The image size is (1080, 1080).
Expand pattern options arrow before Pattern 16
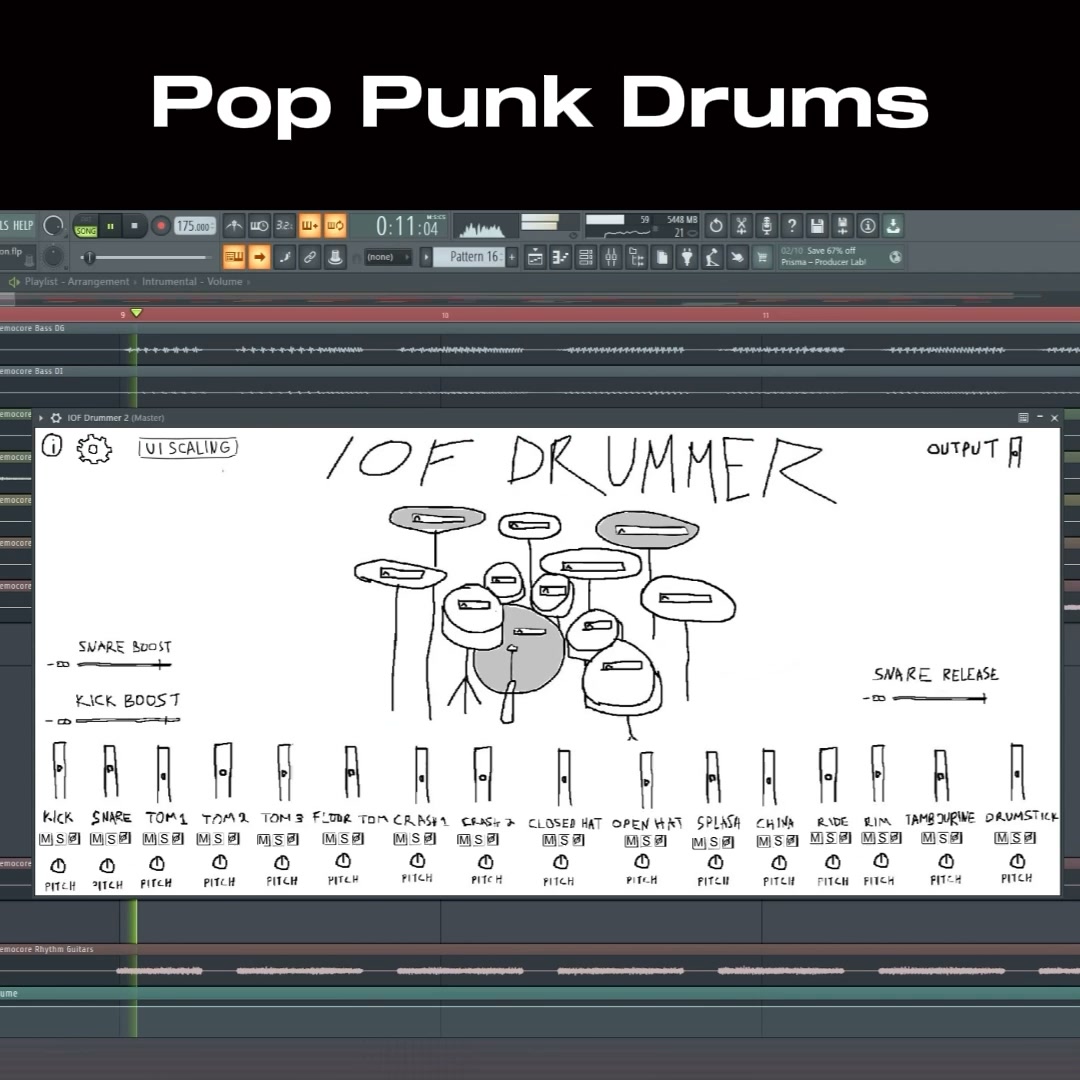click(426, 257)
